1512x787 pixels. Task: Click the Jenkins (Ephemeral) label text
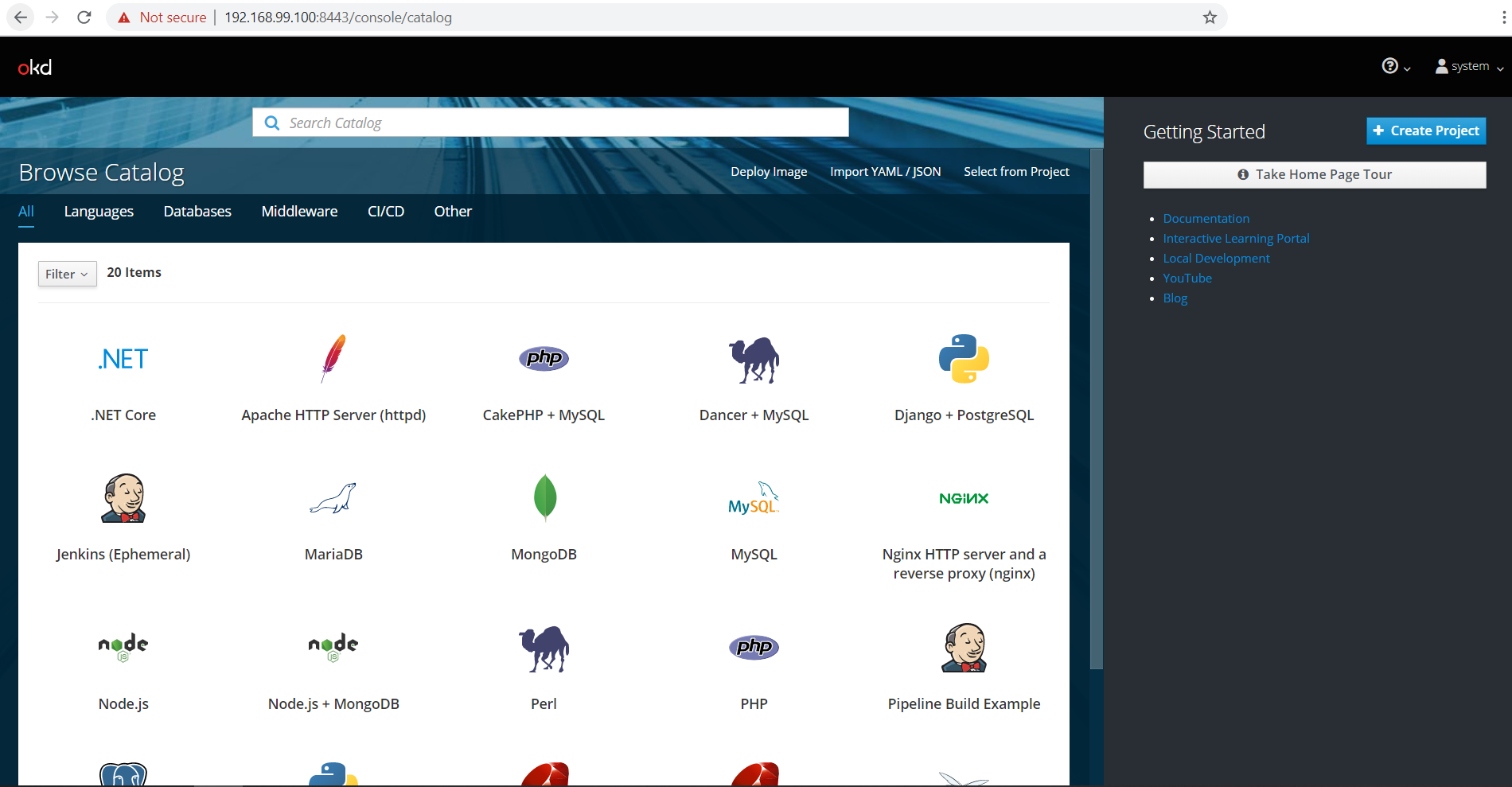pyautogui.click(x=123, y=555)
